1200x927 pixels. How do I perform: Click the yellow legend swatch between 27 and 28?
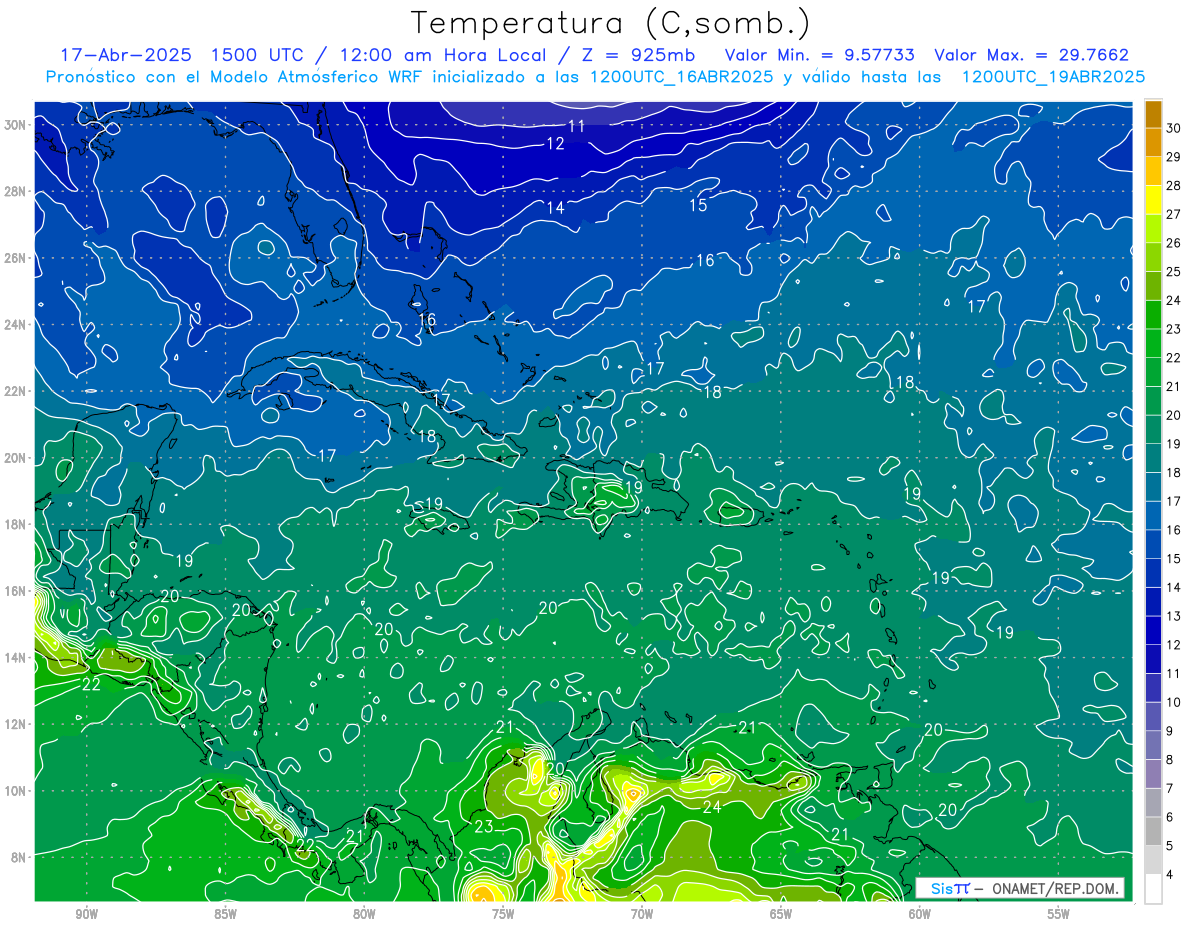point(1153,200)
